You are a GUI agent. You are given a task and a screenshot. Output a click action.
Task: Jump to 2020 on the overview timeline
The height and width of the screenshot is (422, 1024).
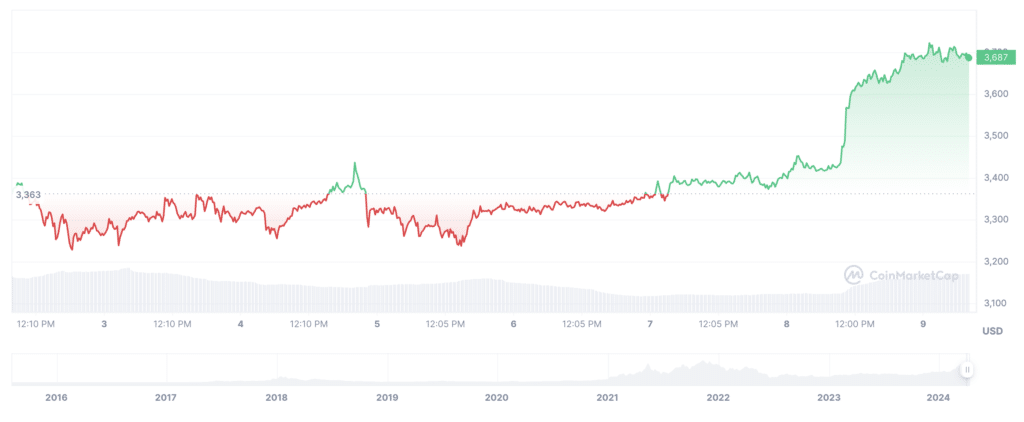point(497,397)
